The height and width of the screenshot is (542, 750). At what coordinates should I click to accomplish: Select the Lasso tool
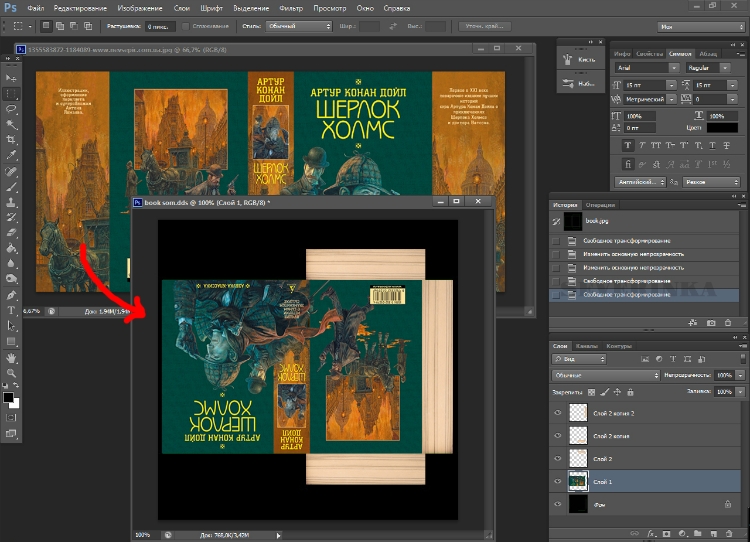12,108
